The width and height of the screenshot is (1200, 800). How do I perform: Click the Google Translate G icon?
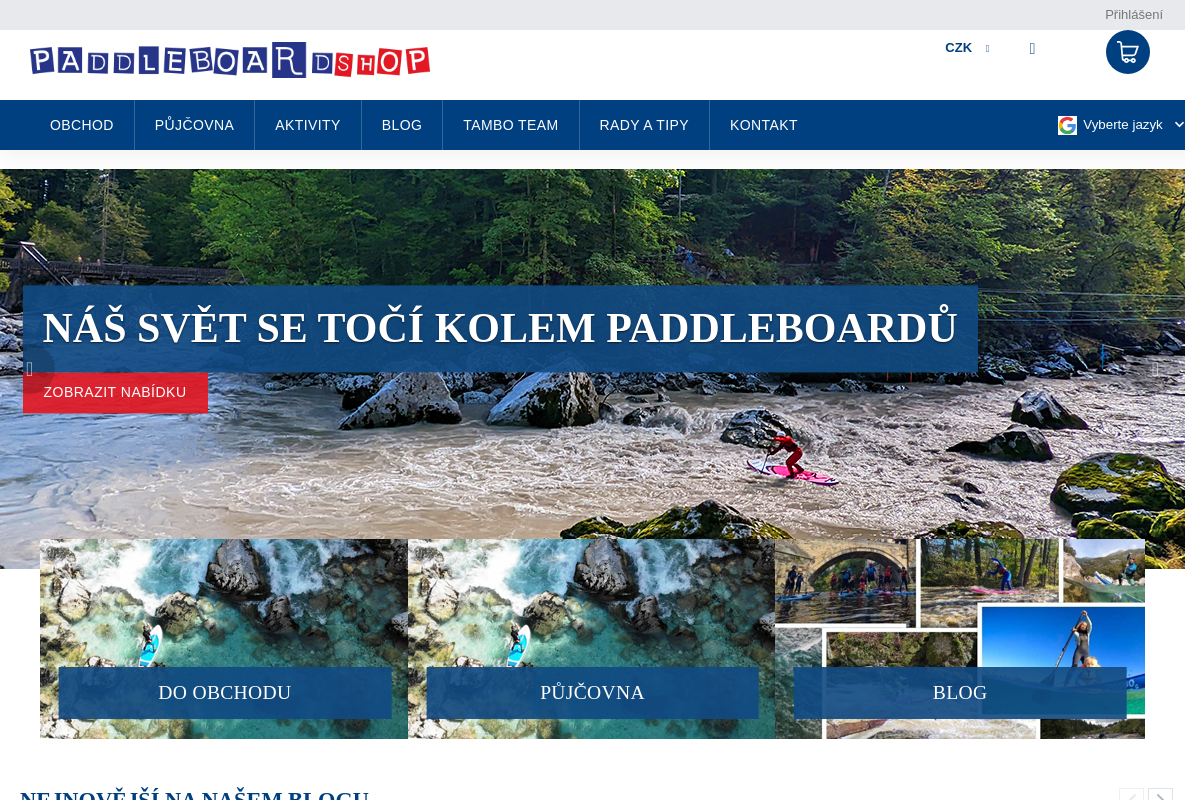[1067, 125]
